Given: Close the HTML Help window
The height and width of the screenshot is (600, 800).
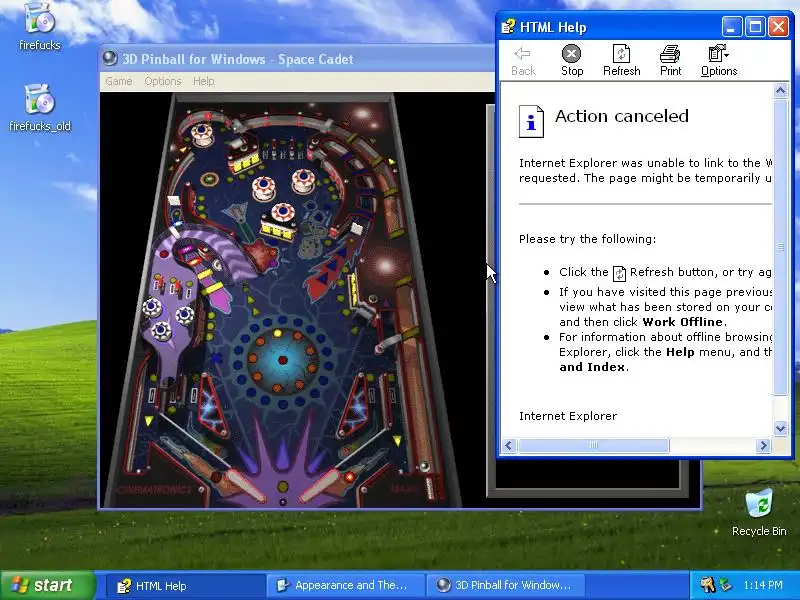Looking at the screenshot, I should pyautogui.click(x=779, y=27).
